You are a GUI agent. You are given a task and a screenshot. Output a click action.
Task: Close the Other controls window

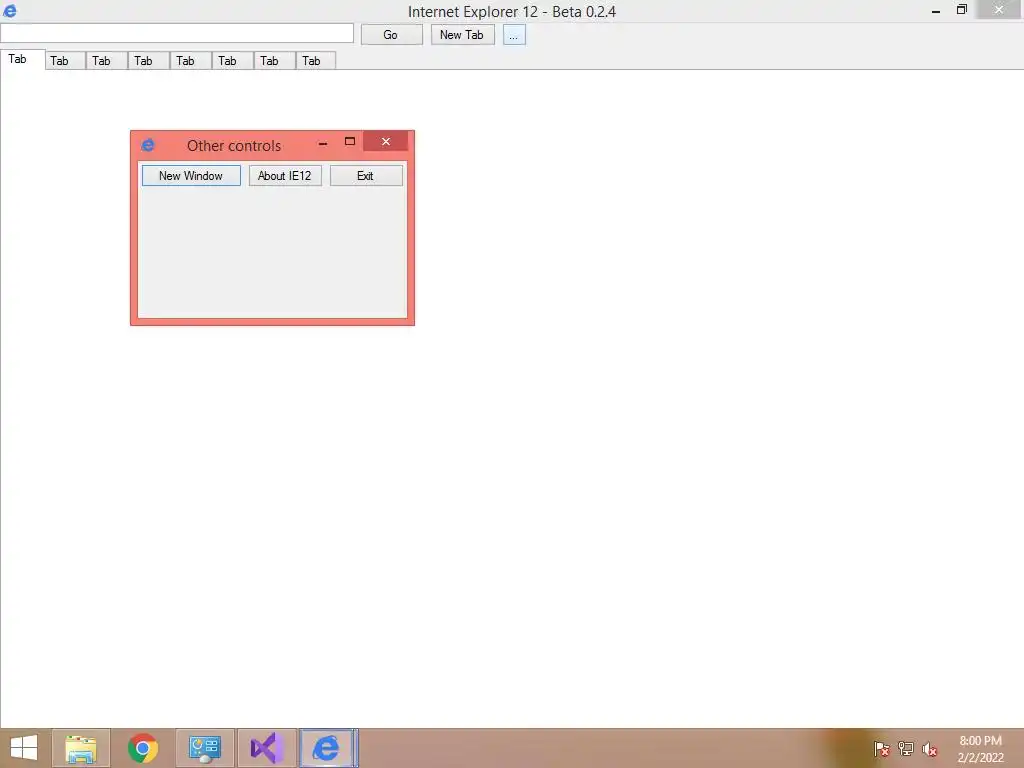[x=386, y=141]
